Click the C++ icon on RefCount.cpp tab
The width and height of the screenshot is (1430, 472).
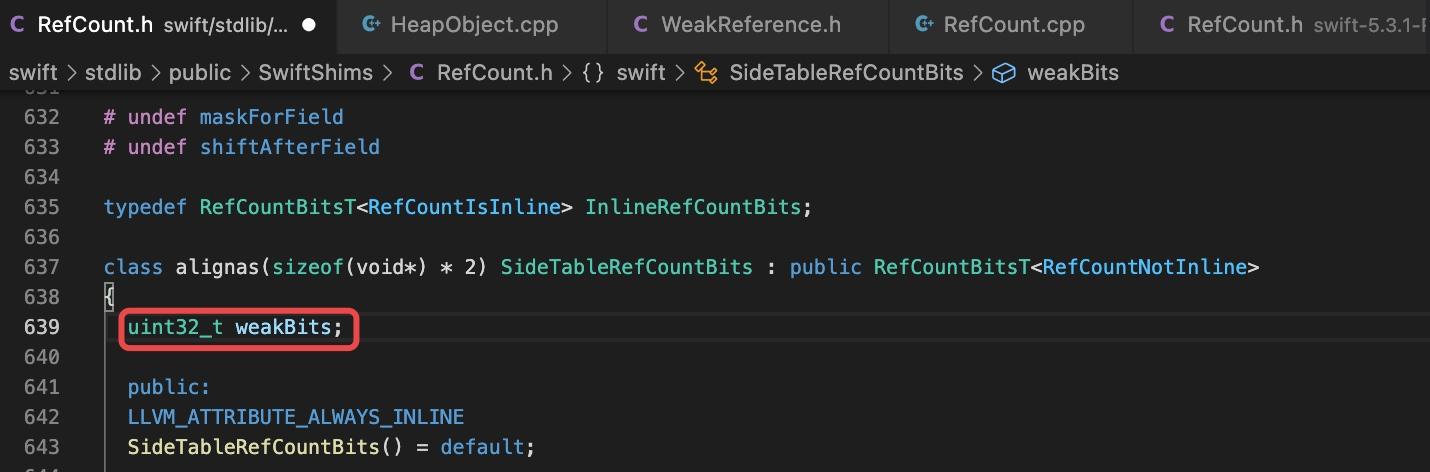pyautogui.click(x=924, y=25)
